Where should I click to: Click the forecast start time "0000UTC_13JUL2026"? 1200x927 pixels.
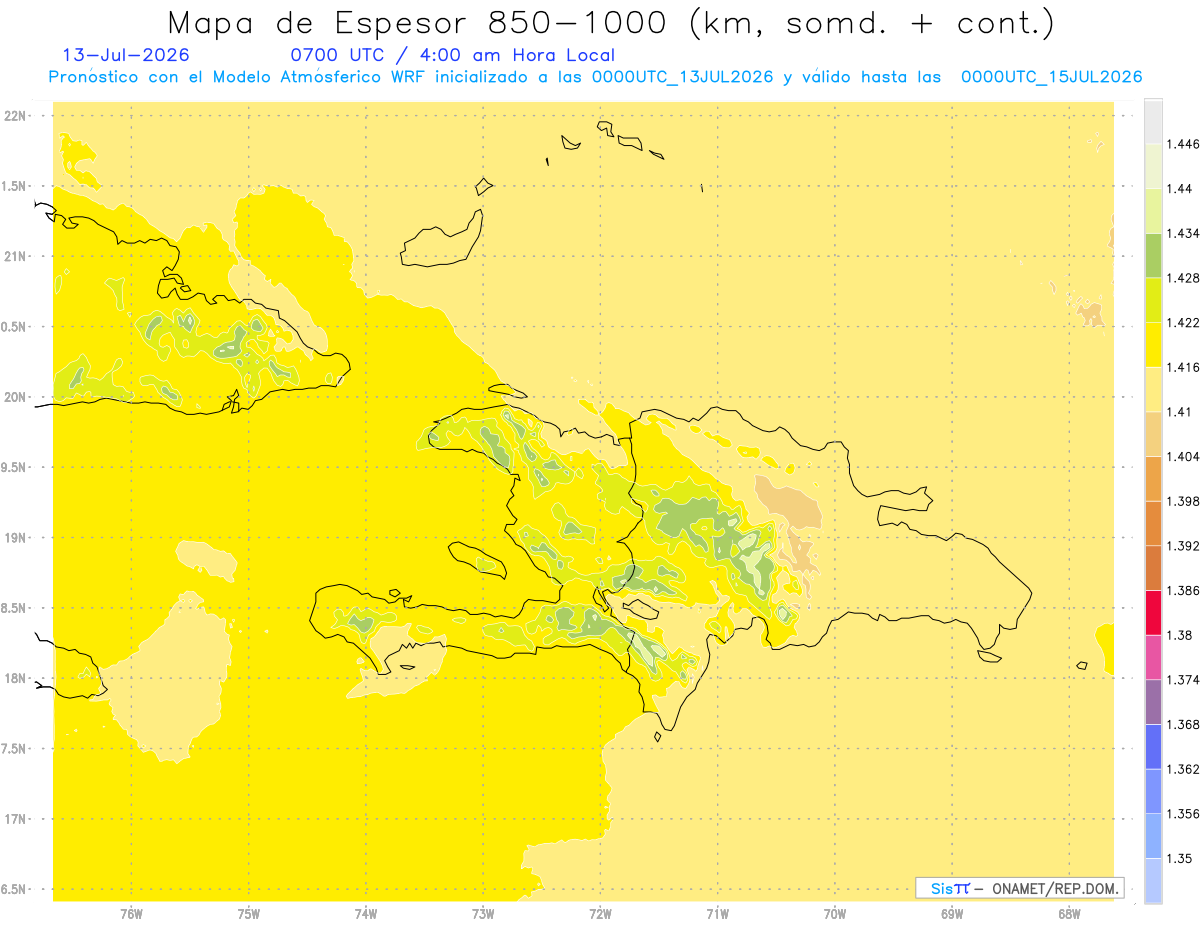click(682, 77)
